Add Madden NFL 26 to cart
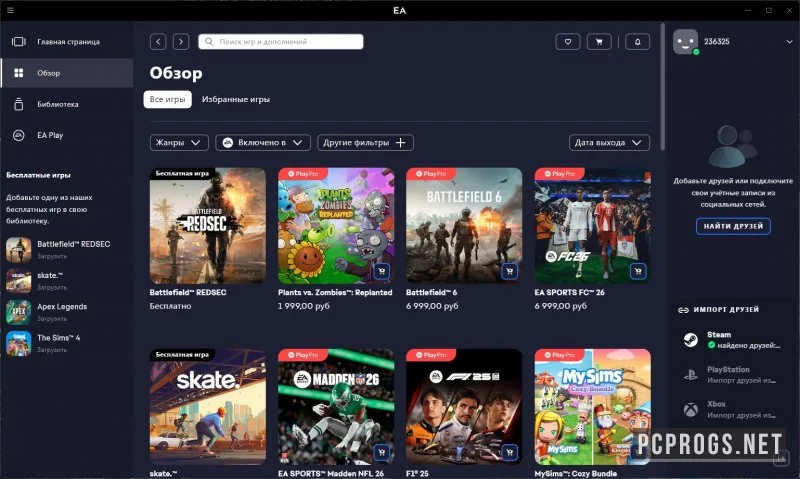The height and width of the screenshot is (479, 800). pyautogui.click(x=382, y=452)
